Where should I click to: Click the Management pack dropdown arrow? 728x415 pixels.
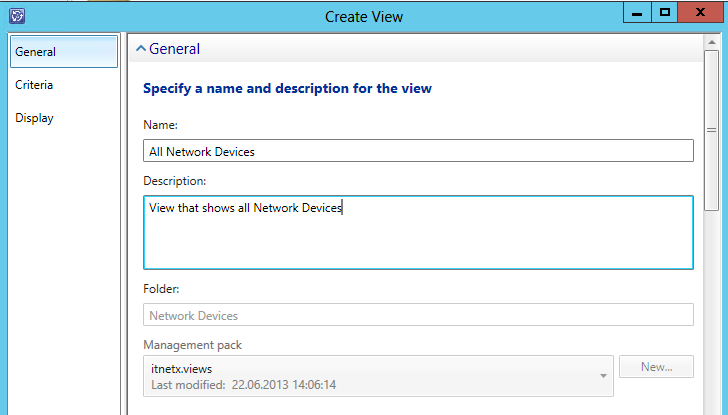point(603,376)
